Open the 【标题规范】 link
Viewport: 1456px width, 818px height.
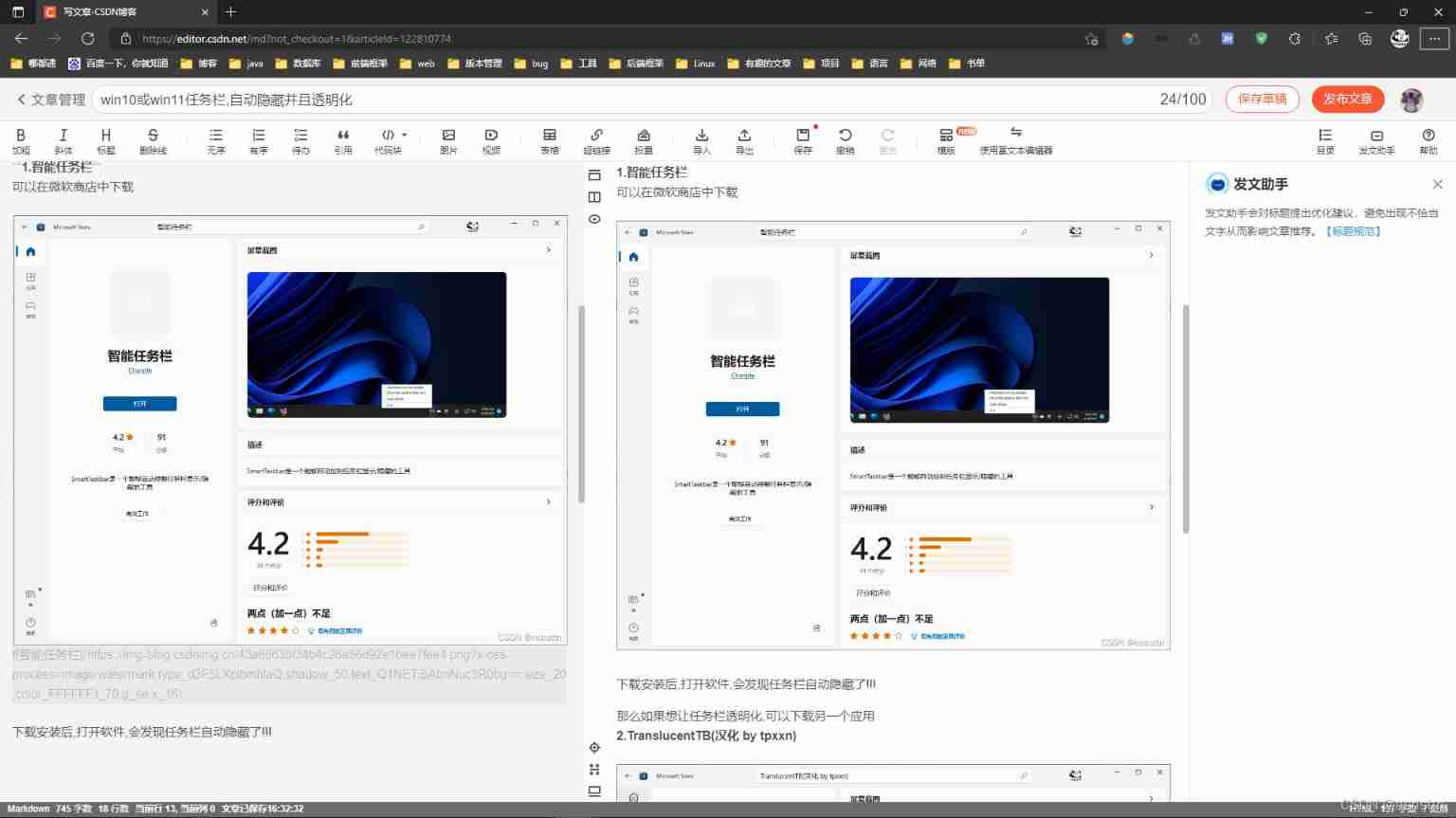pos(1353,231)
